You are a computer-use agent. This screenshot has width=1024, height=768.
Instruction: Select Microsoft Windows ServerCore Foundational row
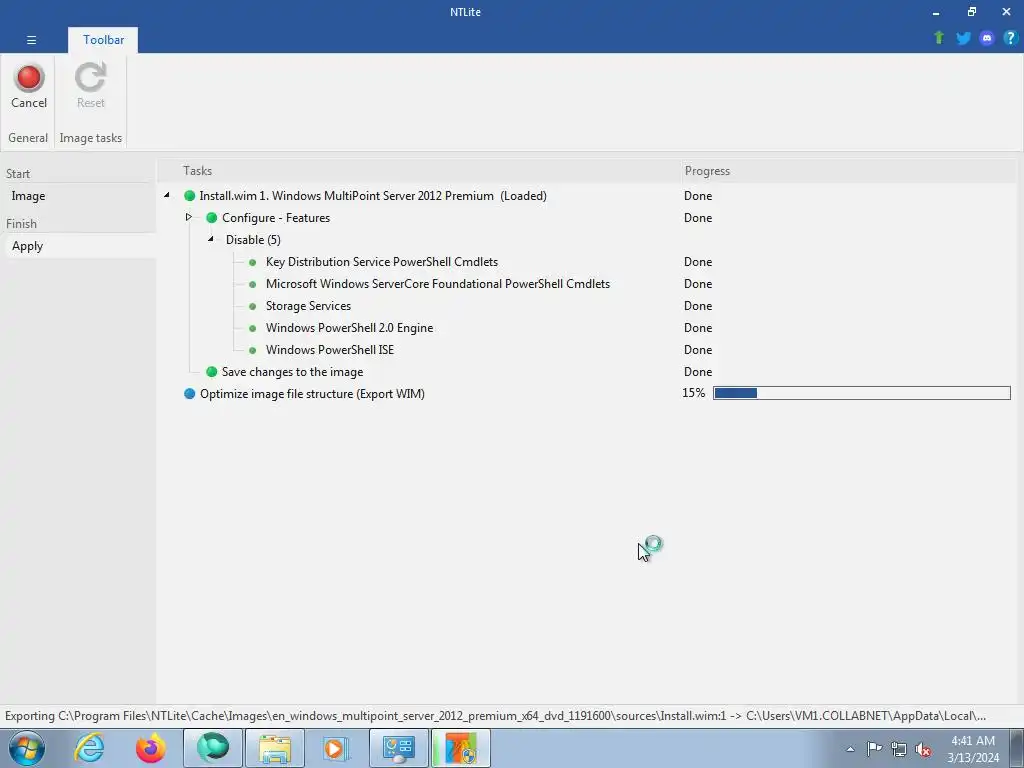point(588,284)
